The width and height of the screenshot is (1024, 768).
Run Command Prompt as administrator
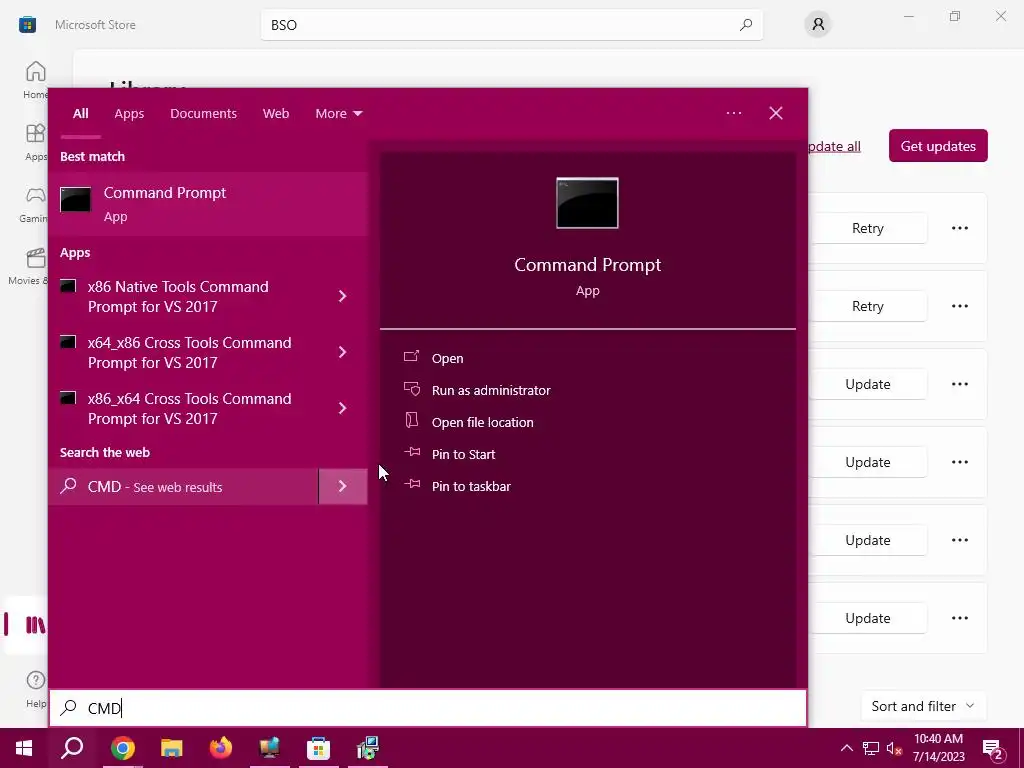point(490,391)
